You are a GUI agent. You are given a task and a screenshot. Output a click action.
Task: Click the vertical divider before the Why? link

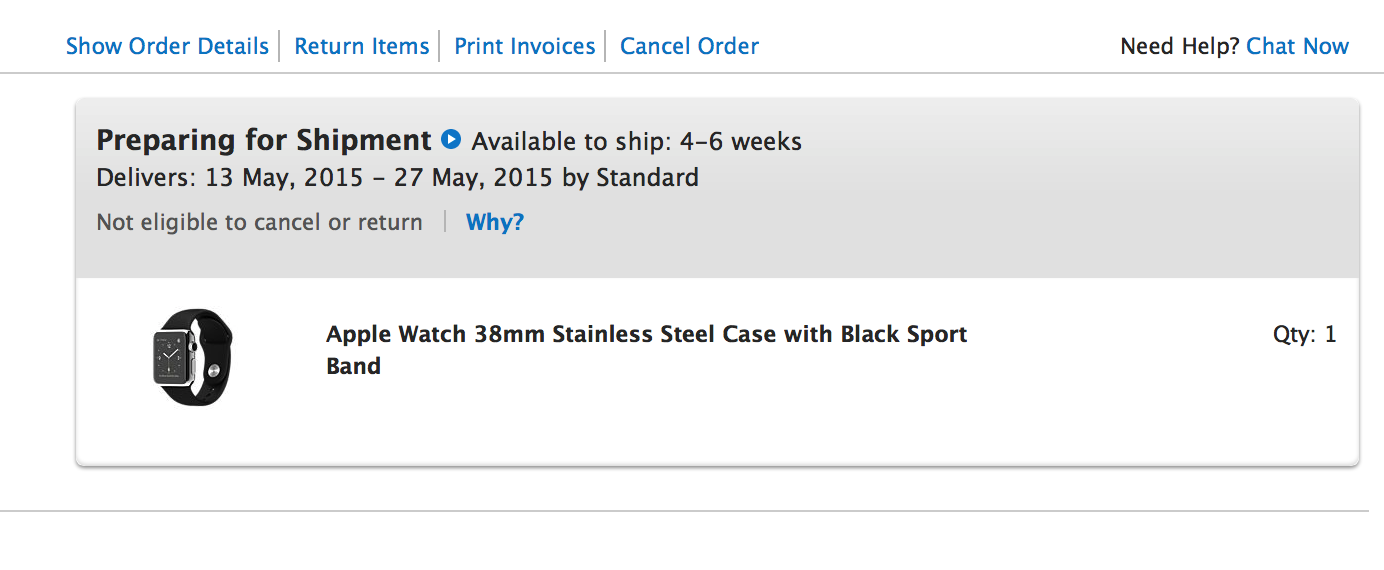click(x=445, y=222)
